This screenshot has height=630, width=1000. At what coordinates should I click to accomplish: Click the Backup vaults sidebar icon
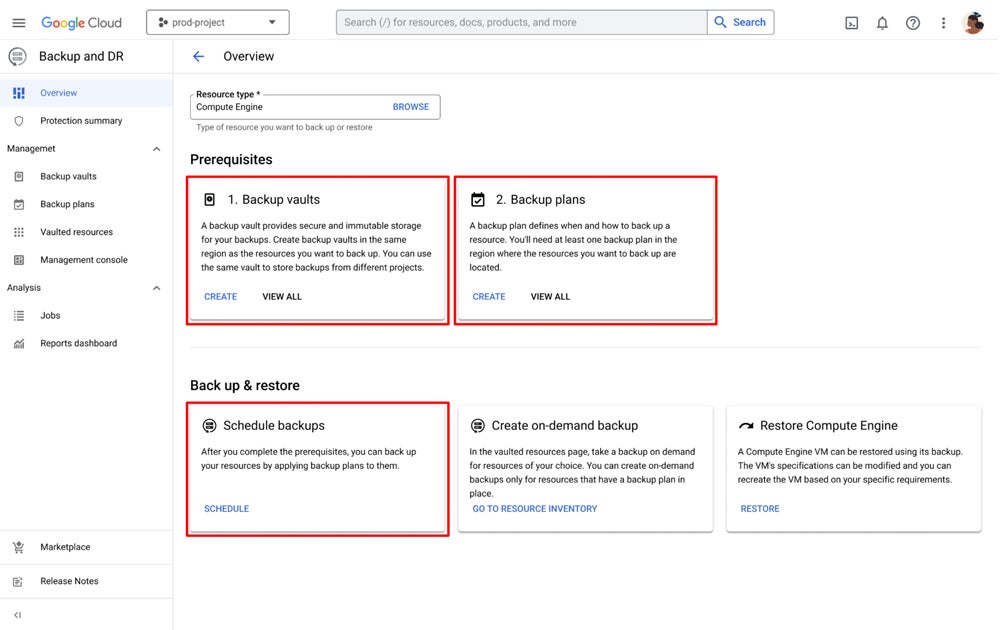pos(19,177)
